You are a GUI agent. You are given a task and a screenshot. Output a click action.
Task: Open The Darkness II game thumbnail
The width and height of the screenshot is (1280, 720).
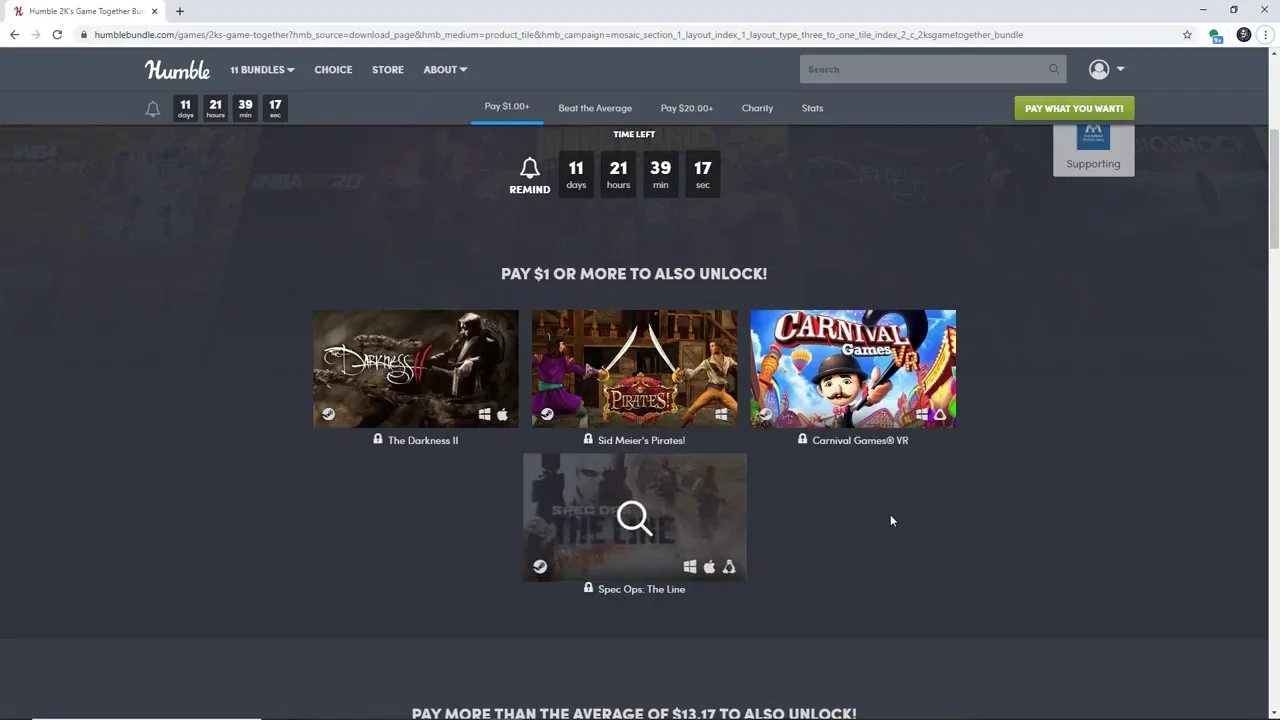click(x=416, y=369)
